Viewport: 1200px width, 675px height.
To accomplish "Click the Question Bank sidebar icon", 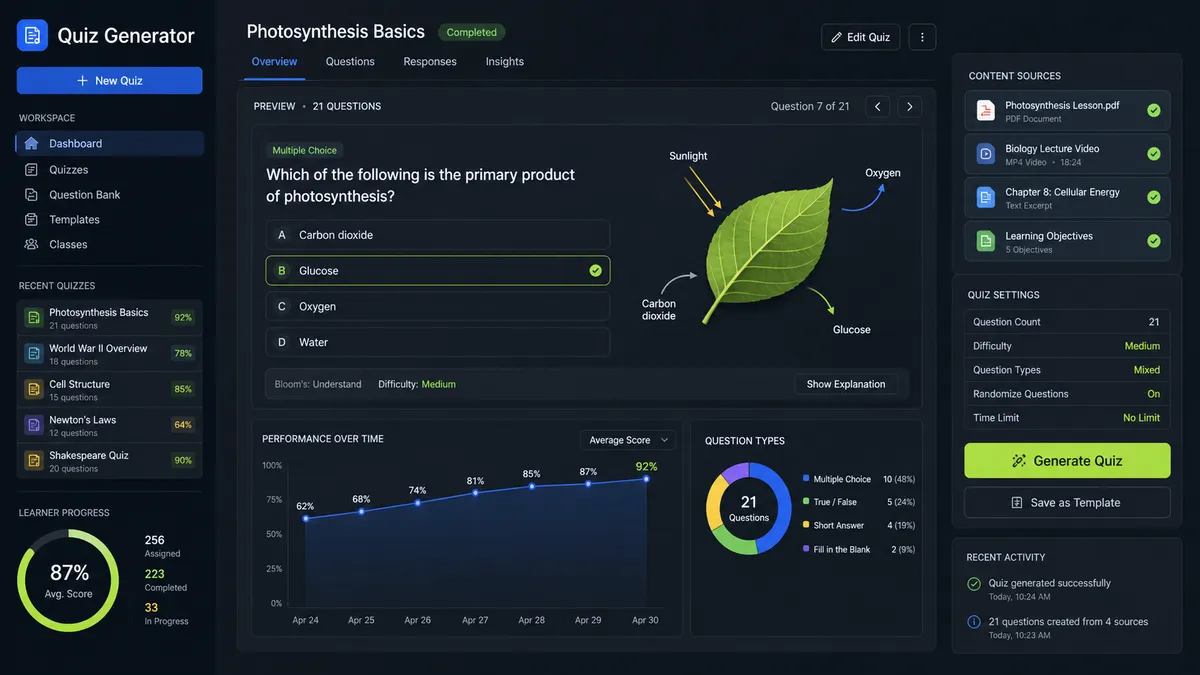I will [31, 195].
